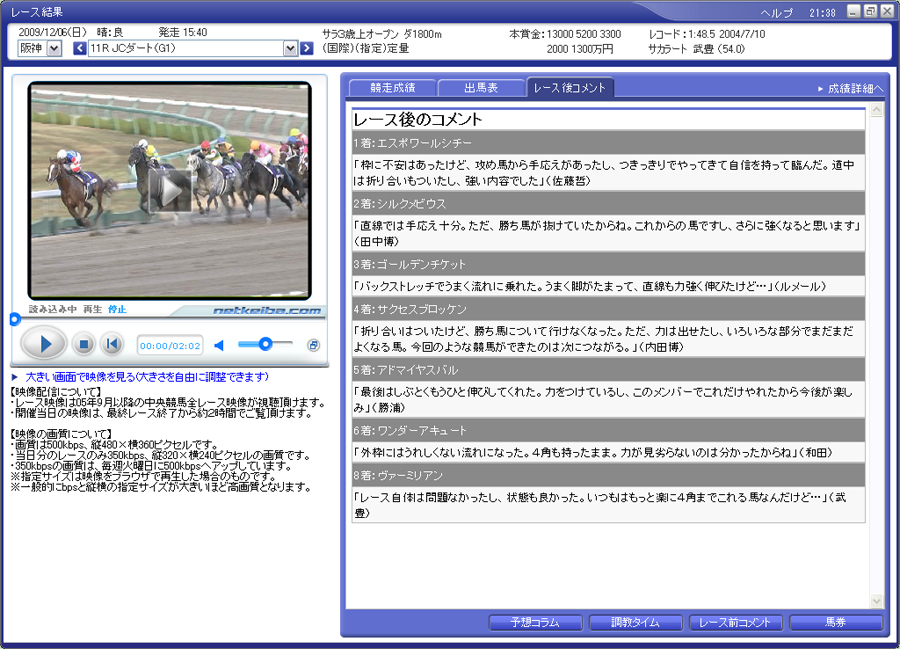Screen dimensions: 900x649
Task: Select the レース後コメント tab
Action: [x=570, y=88]
